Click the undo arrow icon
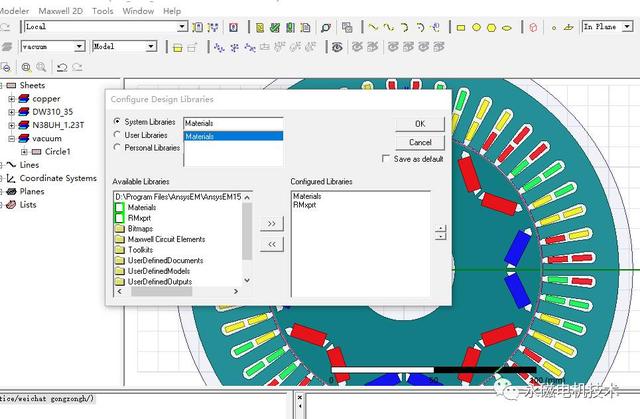The height and width of the screenshot is (419, 640). coord(62,67)
